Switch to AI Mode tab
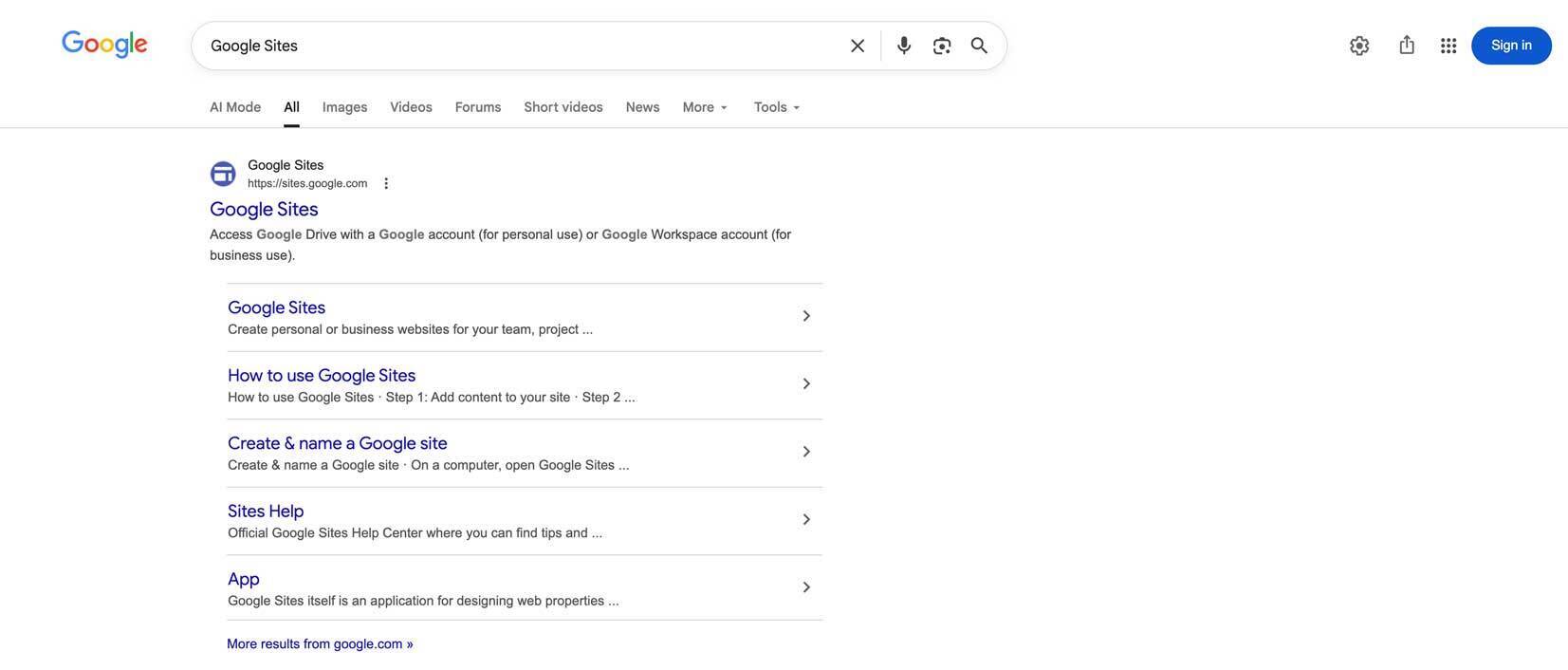This screenshot has width=1568, height=670. point(235,107)
